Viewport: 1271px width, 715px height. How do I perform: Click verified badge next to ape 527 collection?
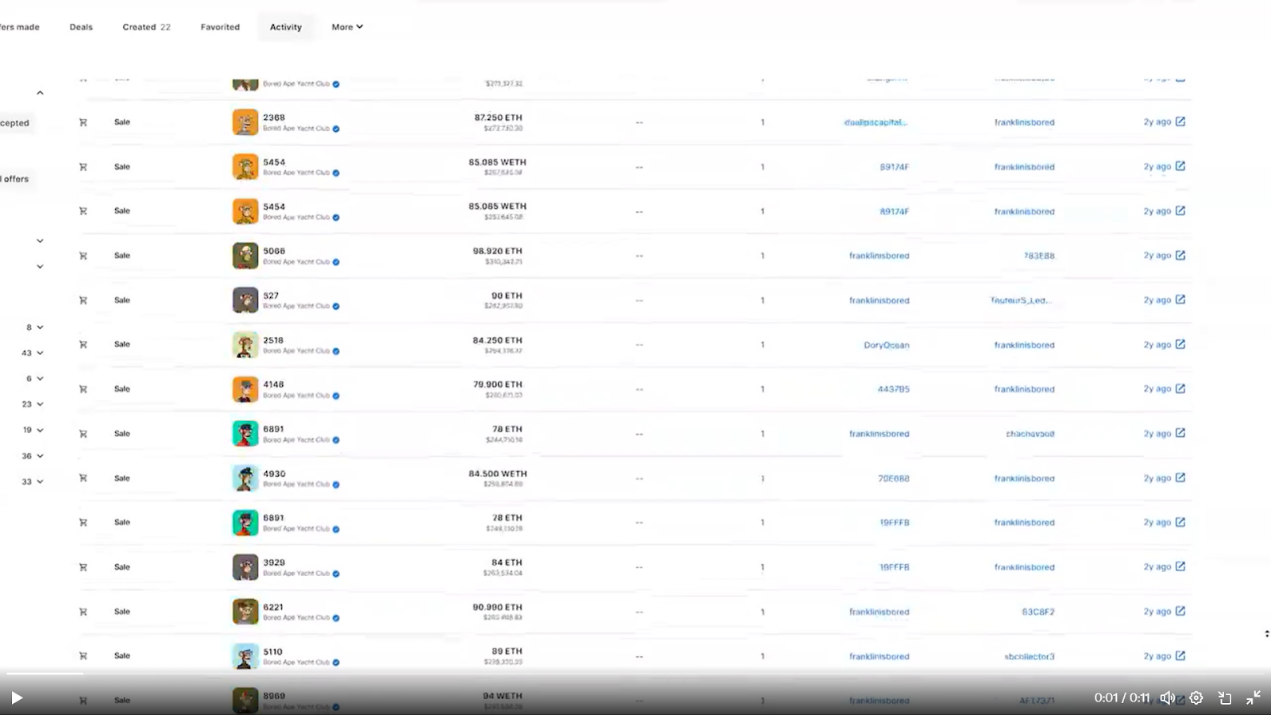[336, 306]
